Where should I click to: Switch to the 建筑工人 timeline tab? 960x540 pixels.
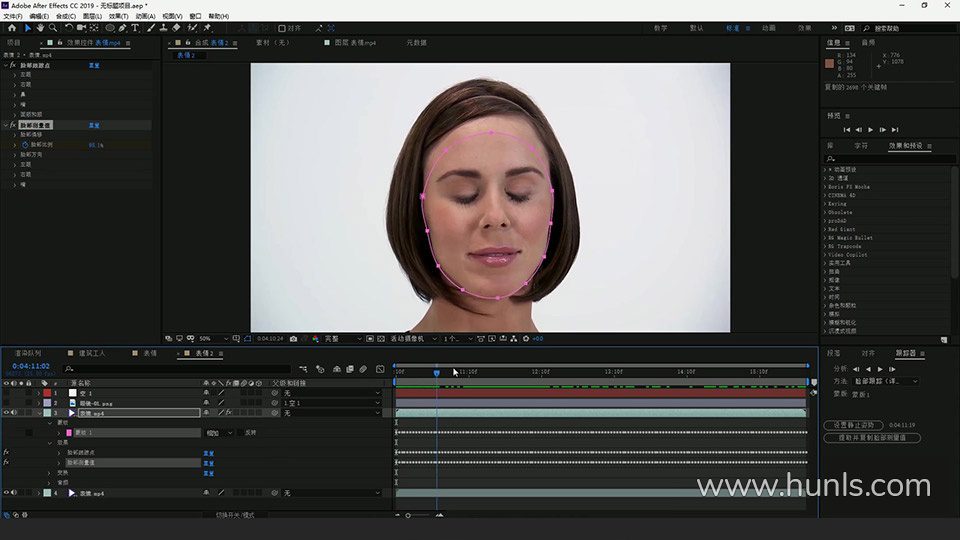pos(92,353)
